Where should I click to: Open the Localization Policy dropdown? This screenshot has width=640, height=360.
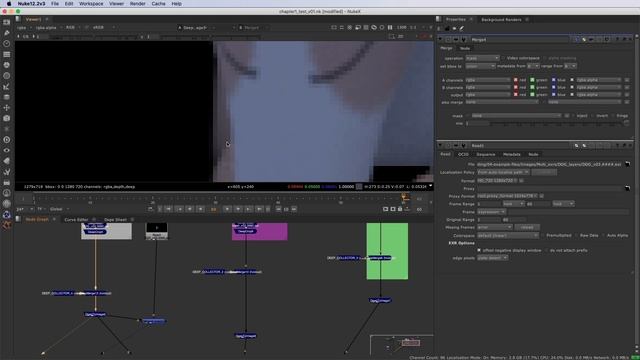[503, 172]
